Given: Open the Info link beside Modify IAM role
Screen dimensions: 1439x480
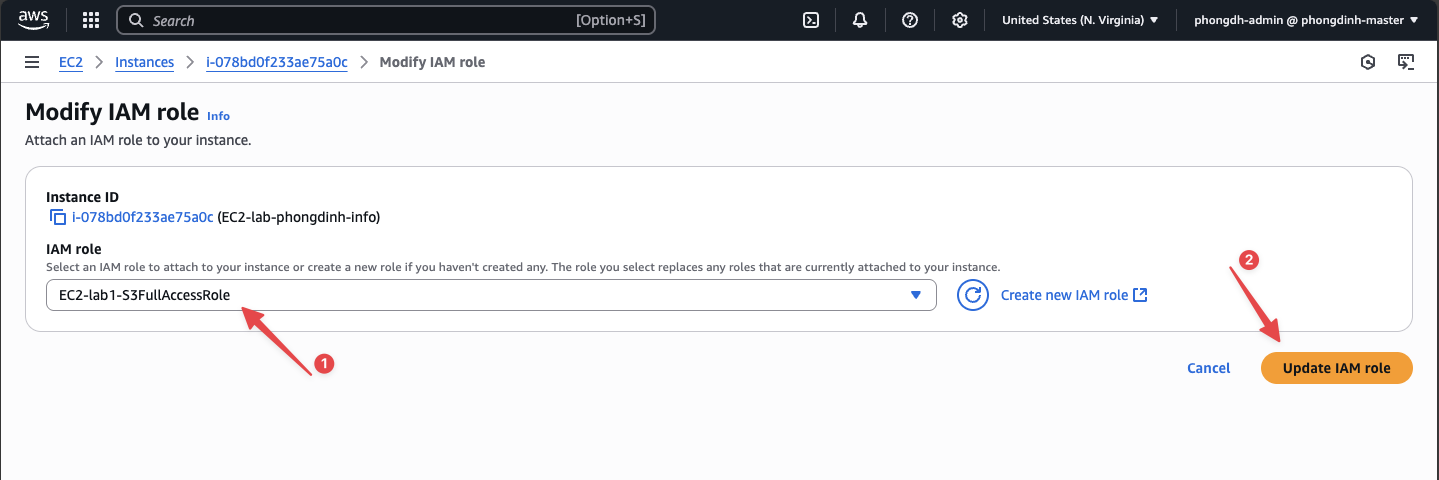Looking at the screenshot, I should [x=218, y=116].
